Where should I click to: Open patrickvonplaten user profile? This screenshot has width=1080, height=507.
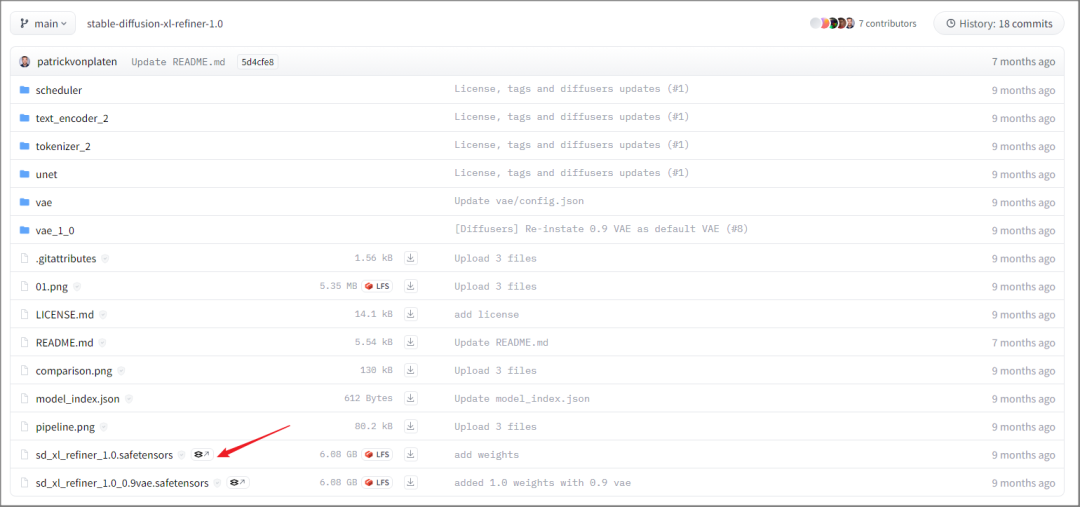(x=77, y=61)
